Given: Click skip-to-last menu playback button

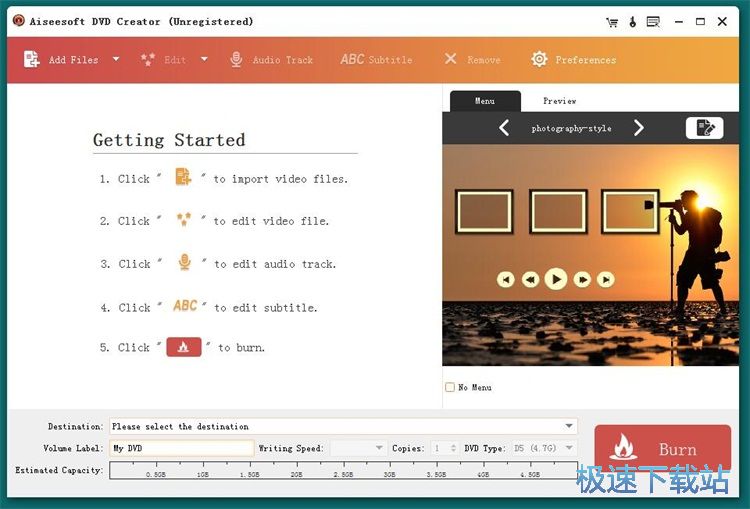Looking at the screenshot, I should [x=606, y=279].
